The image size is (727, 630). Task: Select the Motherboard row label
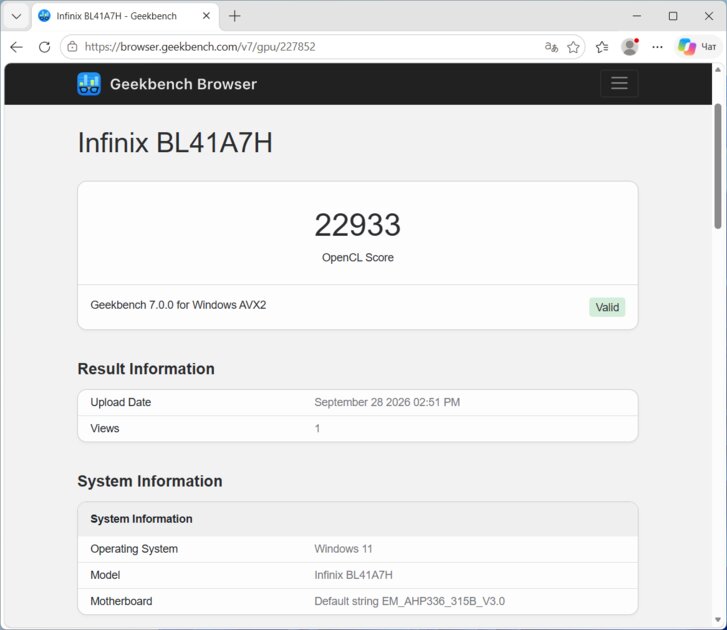click(x=121, y=601)
